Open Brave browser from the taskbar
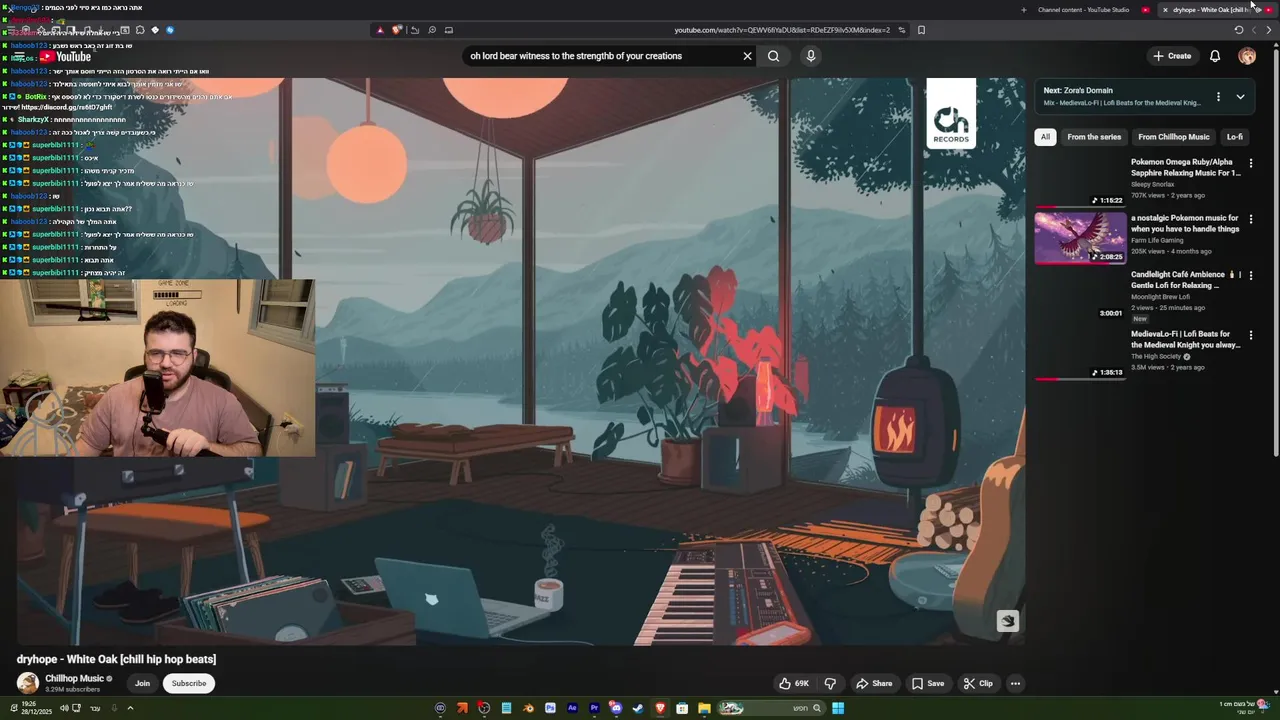 click(x=660, y=708)
